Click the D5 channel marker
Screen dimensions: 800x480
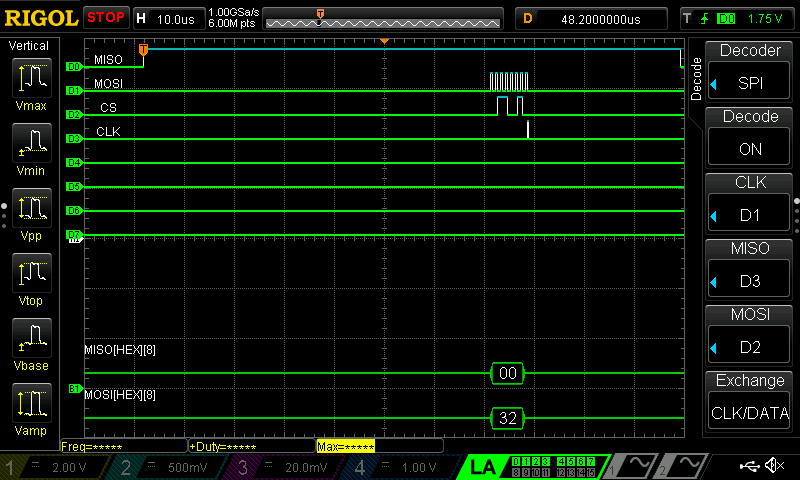click(74, 186)
